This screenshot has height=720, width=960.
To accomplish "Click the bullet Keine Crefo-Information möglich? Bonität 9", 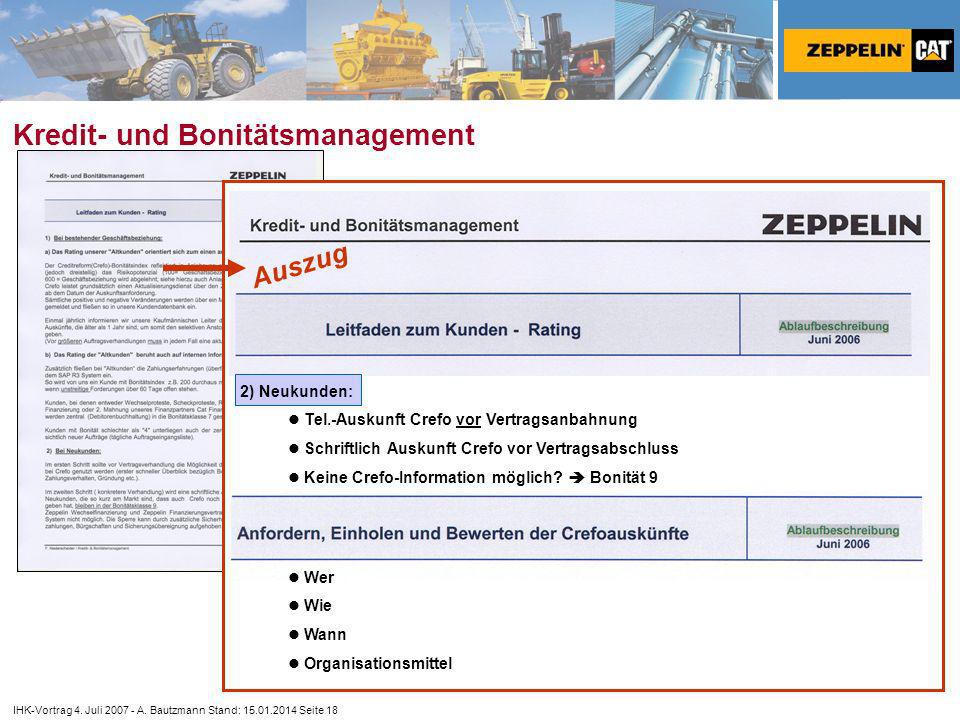I will pos(473,478).
